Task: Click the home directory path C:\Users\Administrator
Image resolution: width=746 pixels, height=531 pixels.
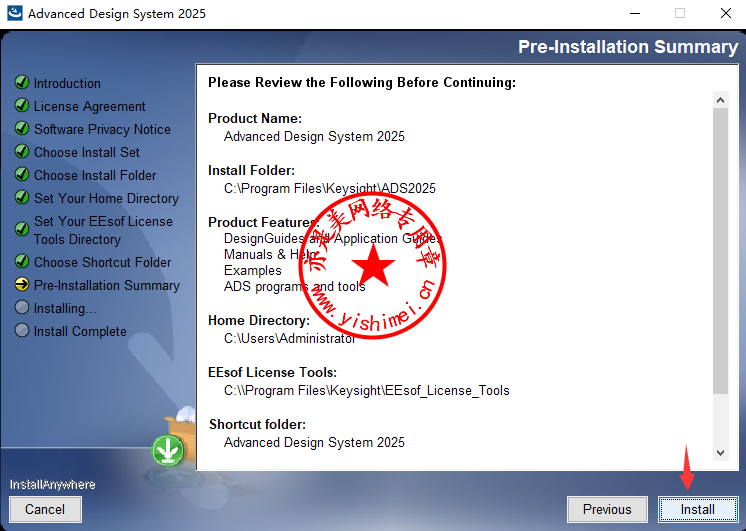Action: coord(290,338)
